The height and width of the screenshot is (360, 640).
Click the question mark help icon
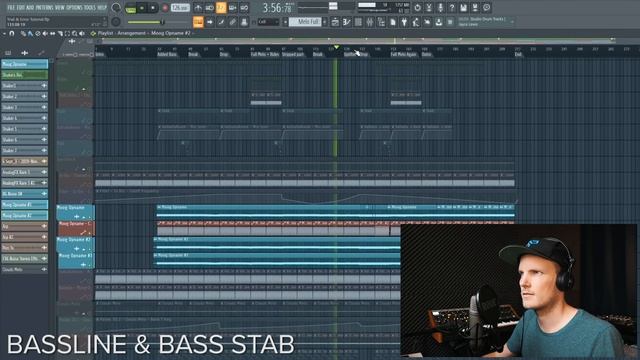(452, 8)
